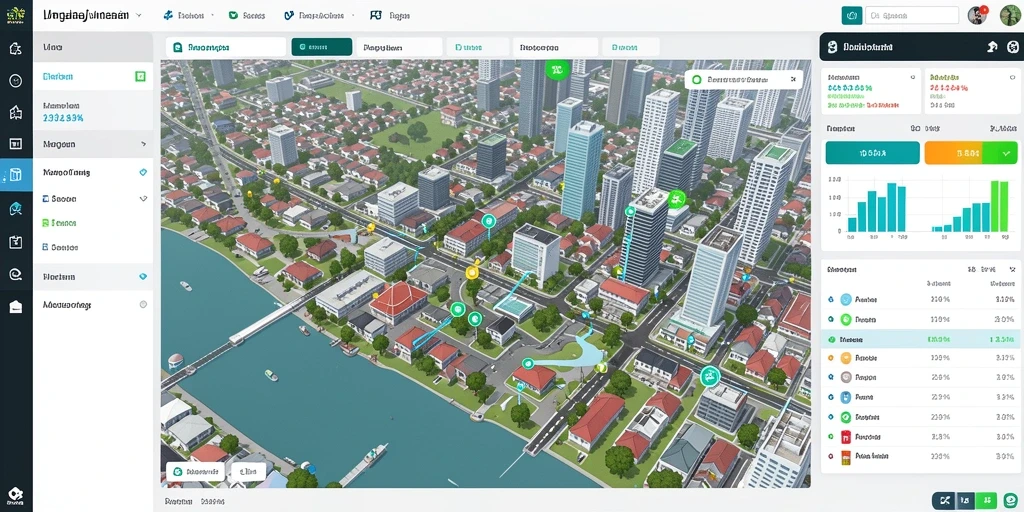Toggle the blue square checkbox beside the down chevron row

click(46, 198)
